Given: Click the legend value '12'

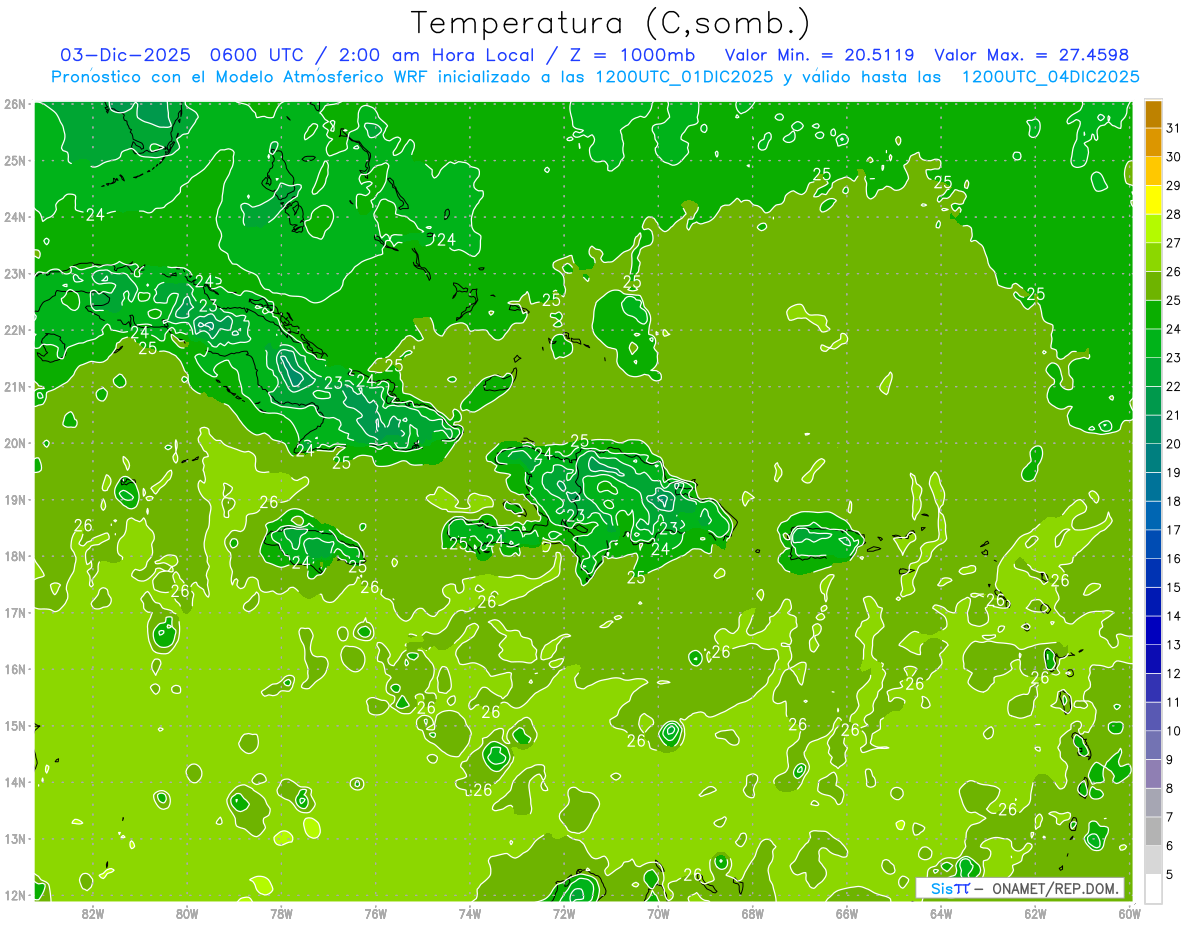Looking at the screenshot, I should (1174, 673).
